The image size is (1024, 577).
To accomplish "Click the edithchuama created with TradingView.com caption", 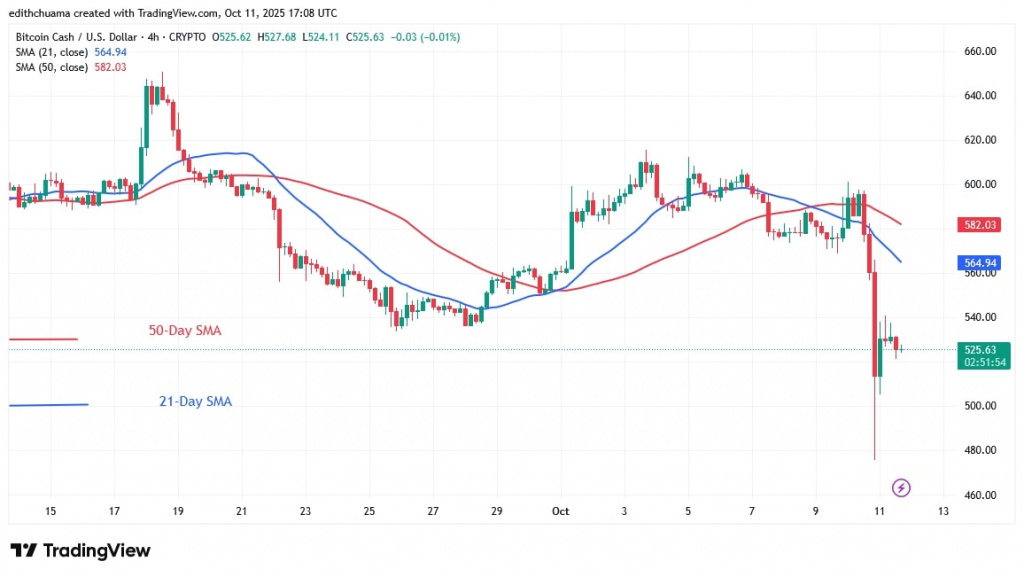I will [173, 13].
